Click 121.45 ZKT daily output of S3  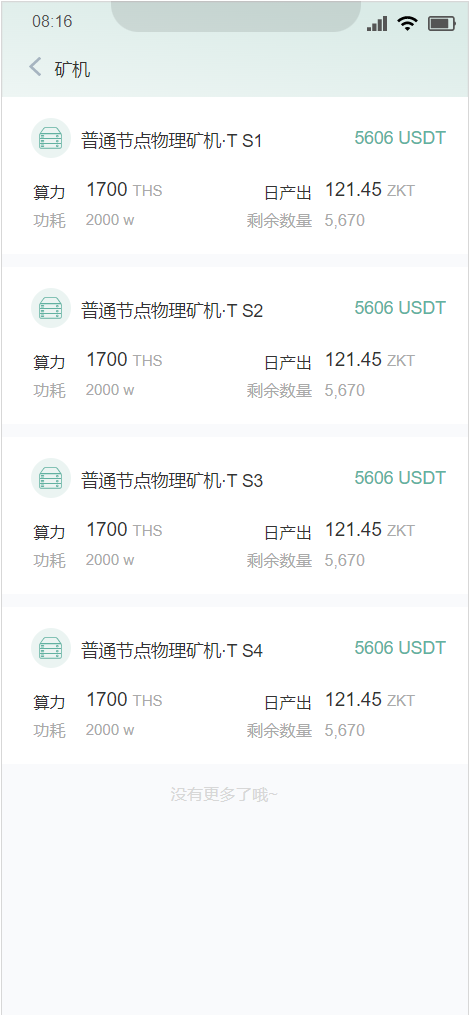click(369, 530)
